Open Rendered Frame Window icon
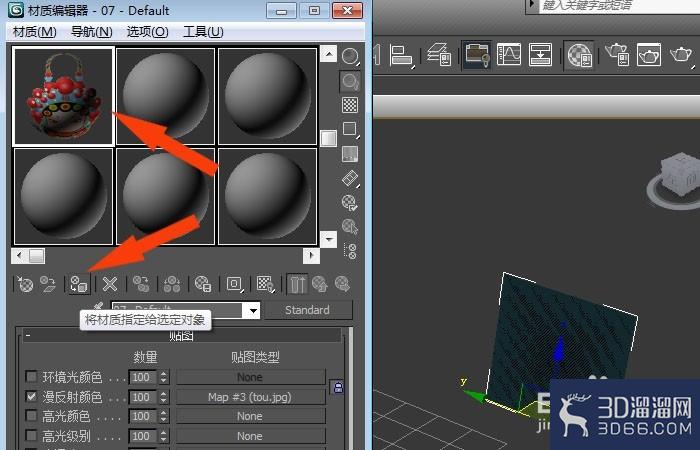700x450 pixels. (x=649, y=54)
